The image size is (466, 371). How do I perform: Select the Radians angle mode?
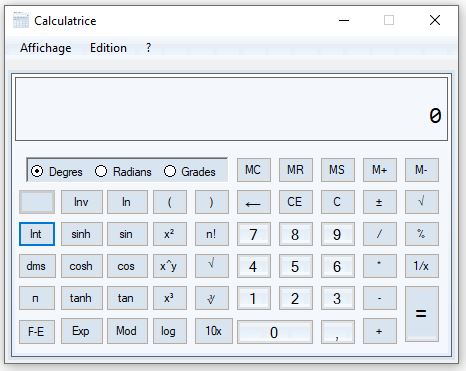123,171
